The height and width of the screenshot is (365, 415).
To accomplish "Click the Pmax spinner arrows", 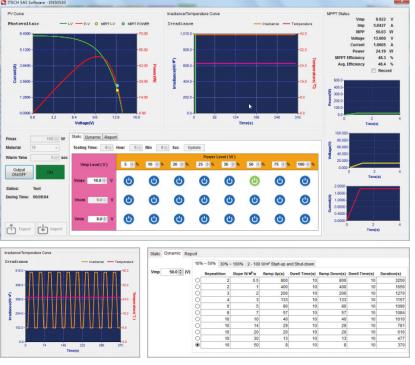I will [57, 139].
